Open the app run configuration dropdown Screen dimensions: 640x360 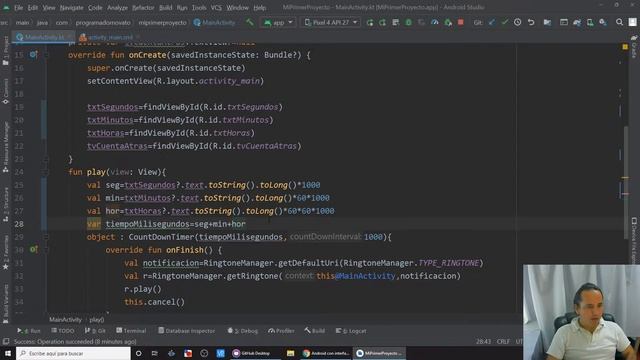(278, 22)
